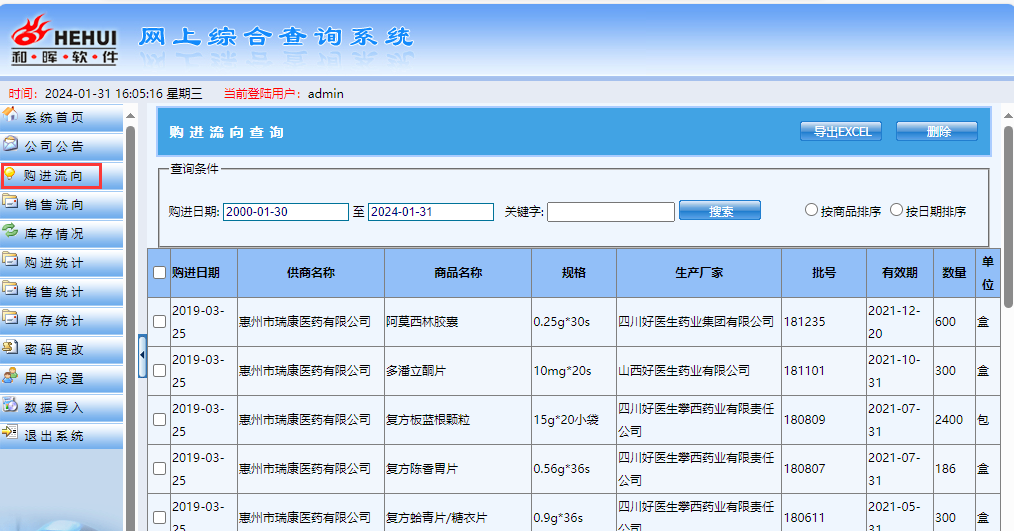Open the 购进统计 menu item

pos(54,263)
